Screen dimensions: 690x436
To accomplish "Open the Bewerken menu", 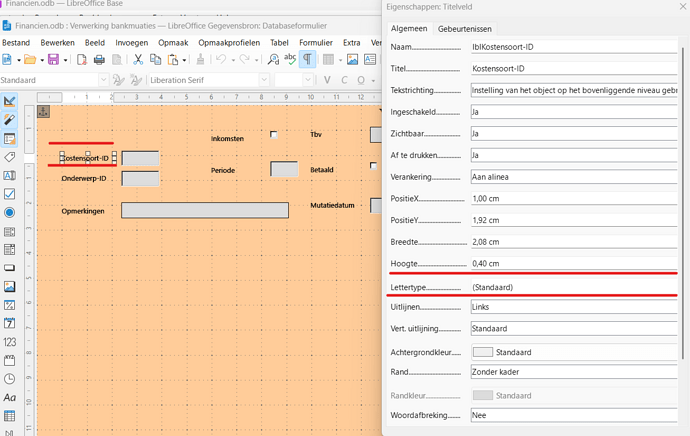I will (x=57, y=43).
